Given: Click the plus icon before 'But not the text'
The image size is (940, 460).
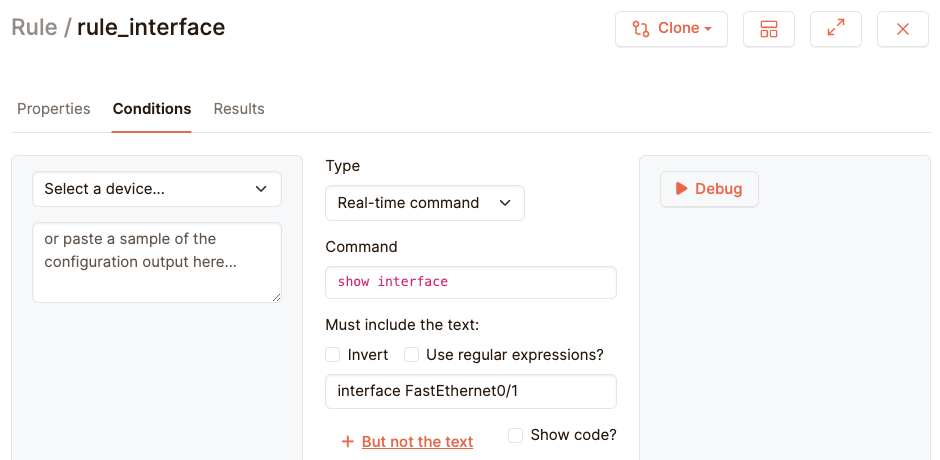Looking at the screenshot, I should (x=348, y=441).
